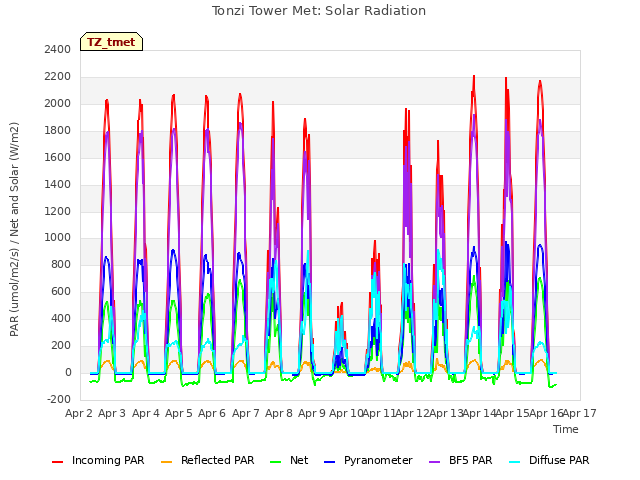The image size is (640, 480).
Task: Click the 1400 y-axis tick label
Action: coord(58,184)
